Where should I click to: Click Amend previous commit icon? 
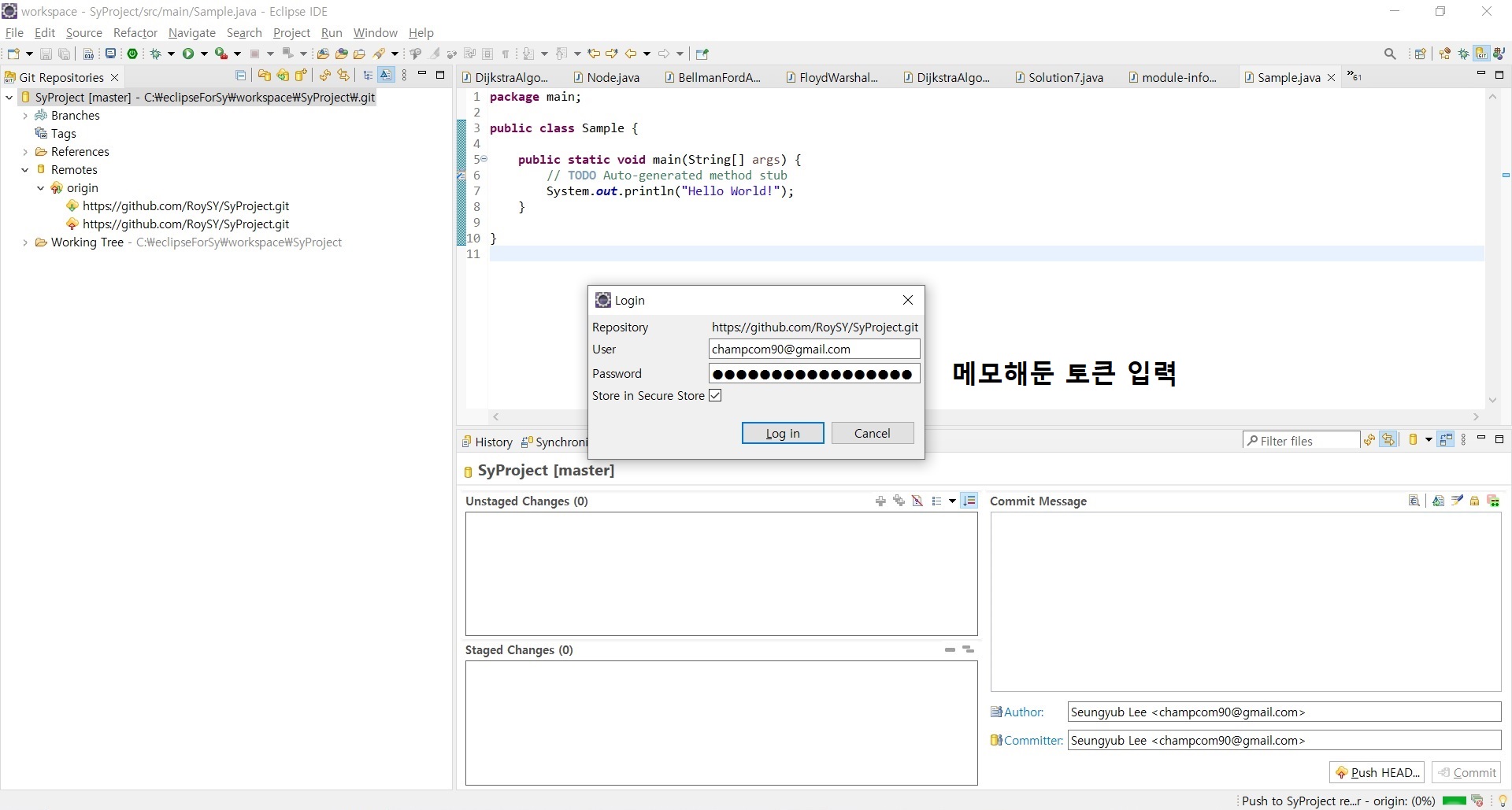click(x=1439, y=501)
